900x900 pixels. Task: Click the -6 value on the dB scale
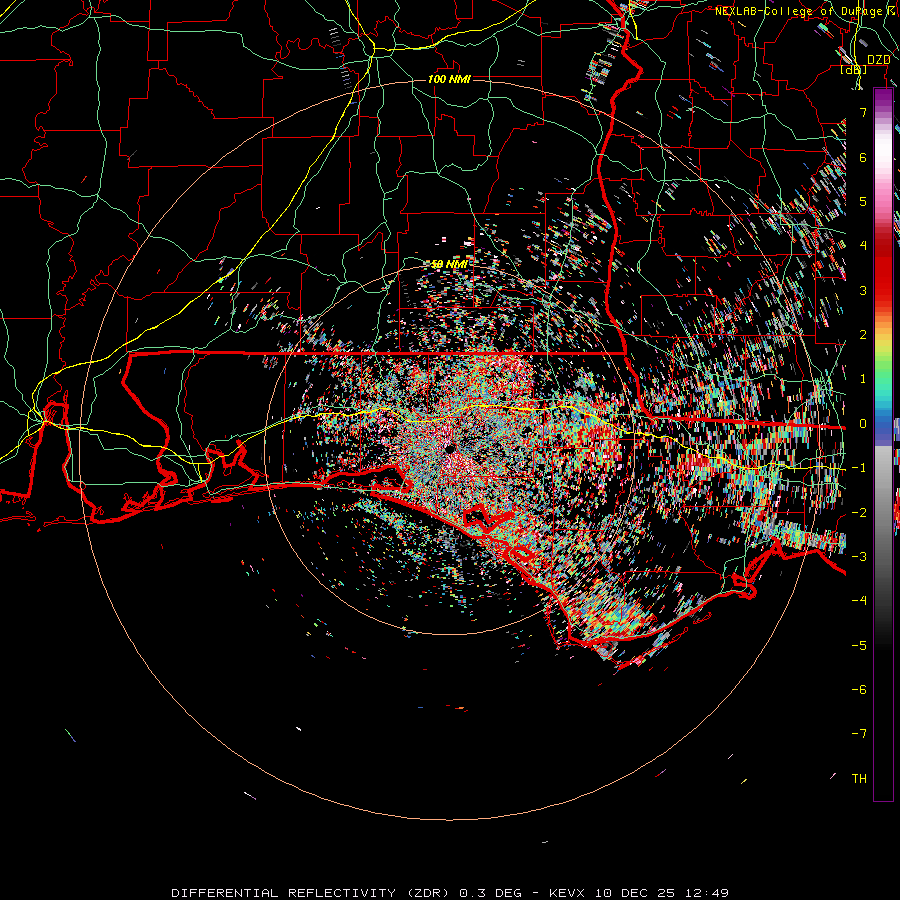859,690
